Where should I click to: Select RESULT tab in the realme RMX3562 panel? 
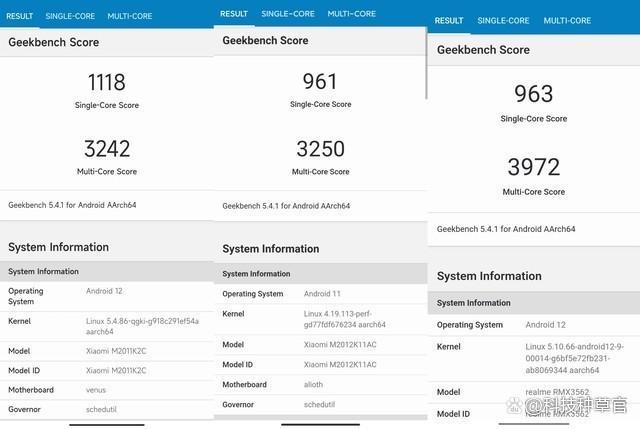tap(449, 20)
